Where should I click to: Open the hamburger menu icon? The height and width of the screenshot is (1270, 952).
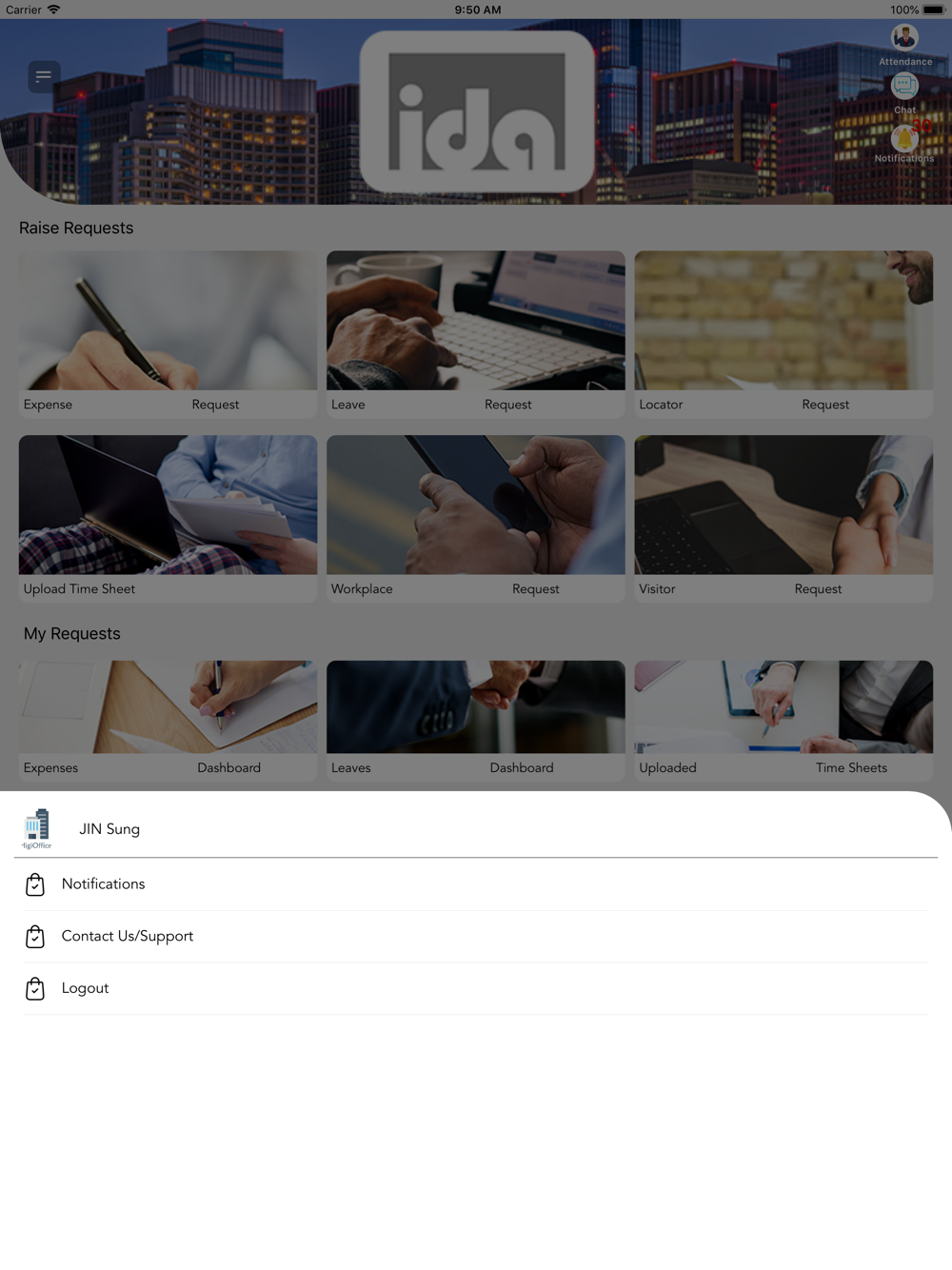tap(44, 76)
